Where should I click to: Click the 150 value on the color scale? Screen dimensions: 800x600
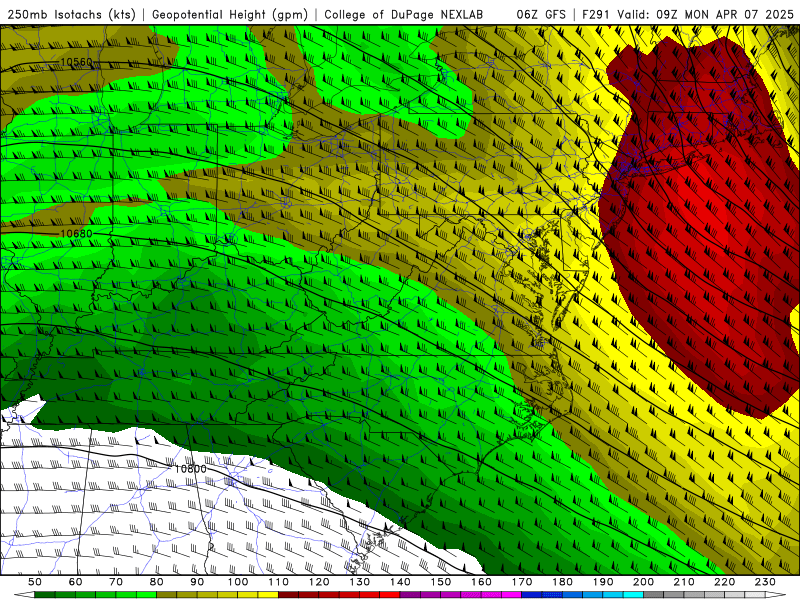pyautogui.click(x=441, y=582)
